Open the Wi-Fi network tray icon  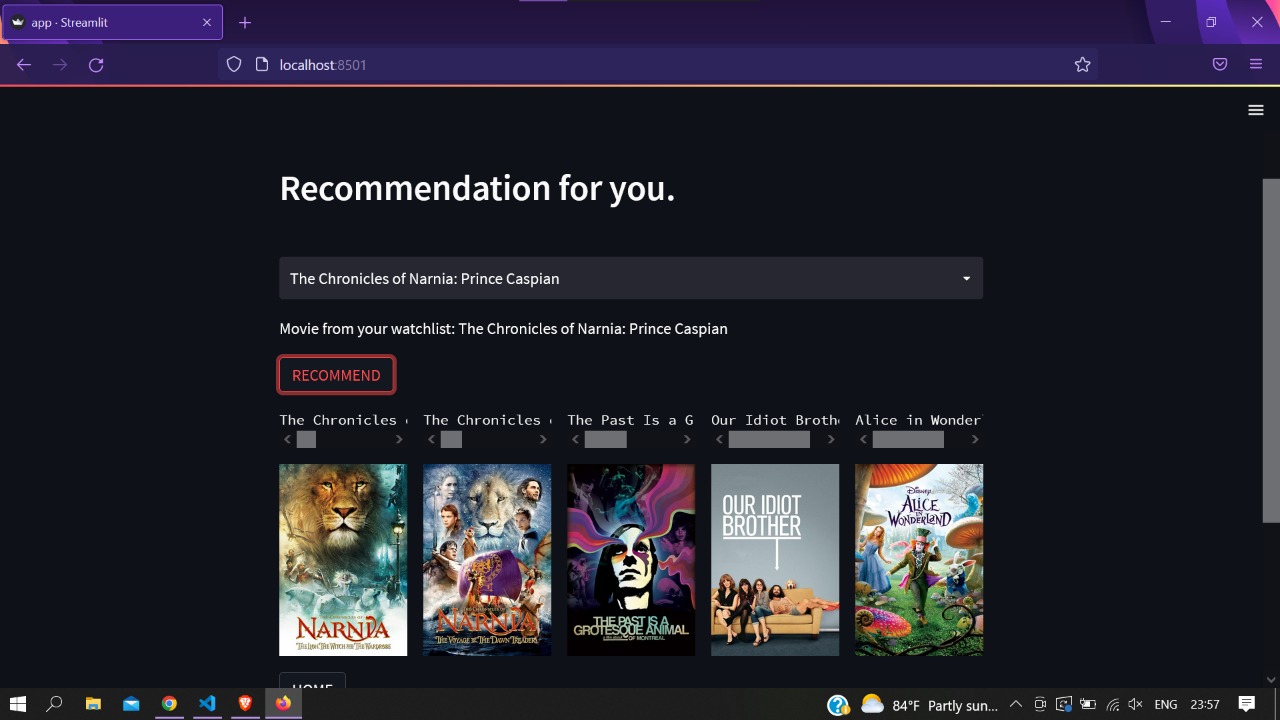pos(1113,705)
